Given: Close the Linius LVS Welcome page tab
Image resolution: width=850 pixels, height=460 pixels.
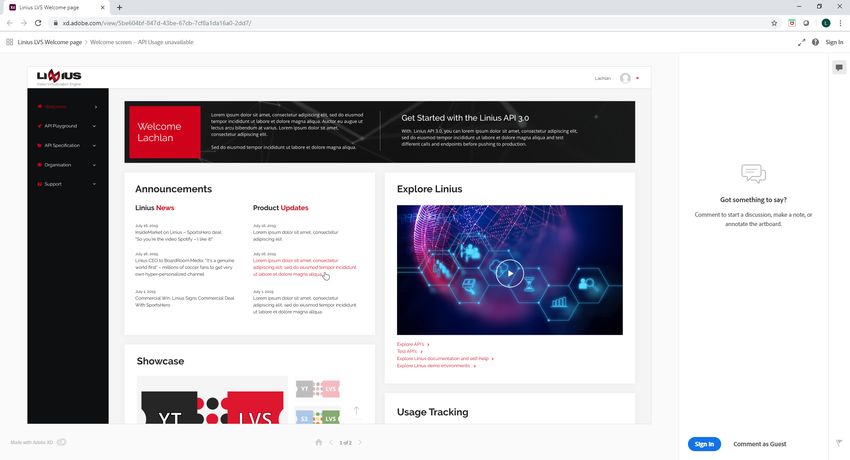Looking at the screenshot, I should tap(102, 8).
